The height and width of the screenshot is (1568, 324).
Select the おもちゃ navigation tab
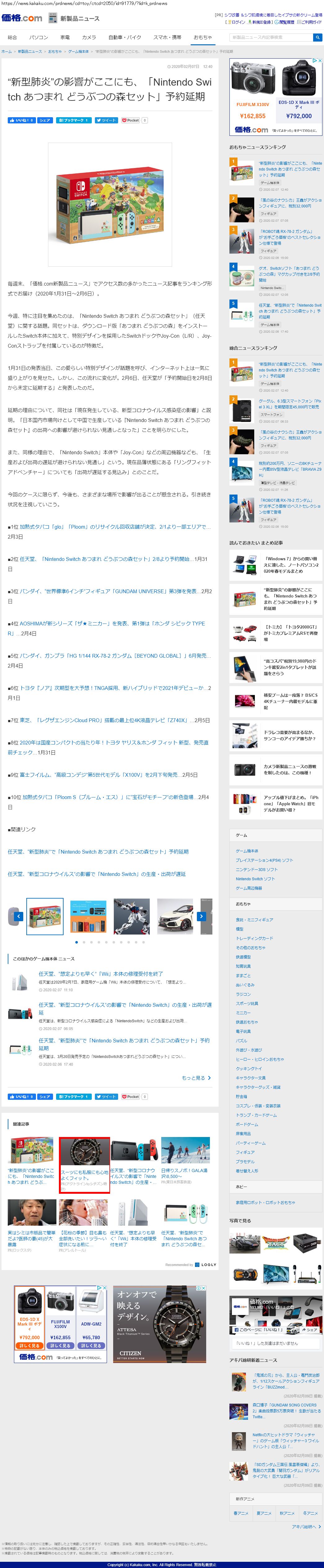pos(202,38)
